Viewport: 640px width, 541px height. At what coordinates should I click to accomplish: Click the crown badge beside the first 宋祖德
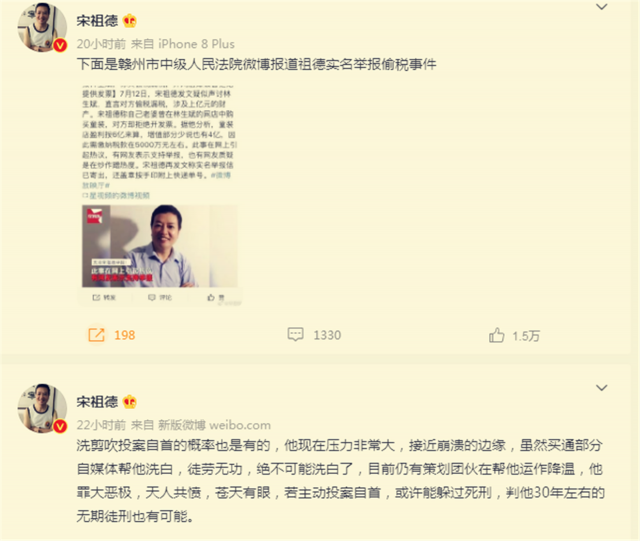(130, 21)
